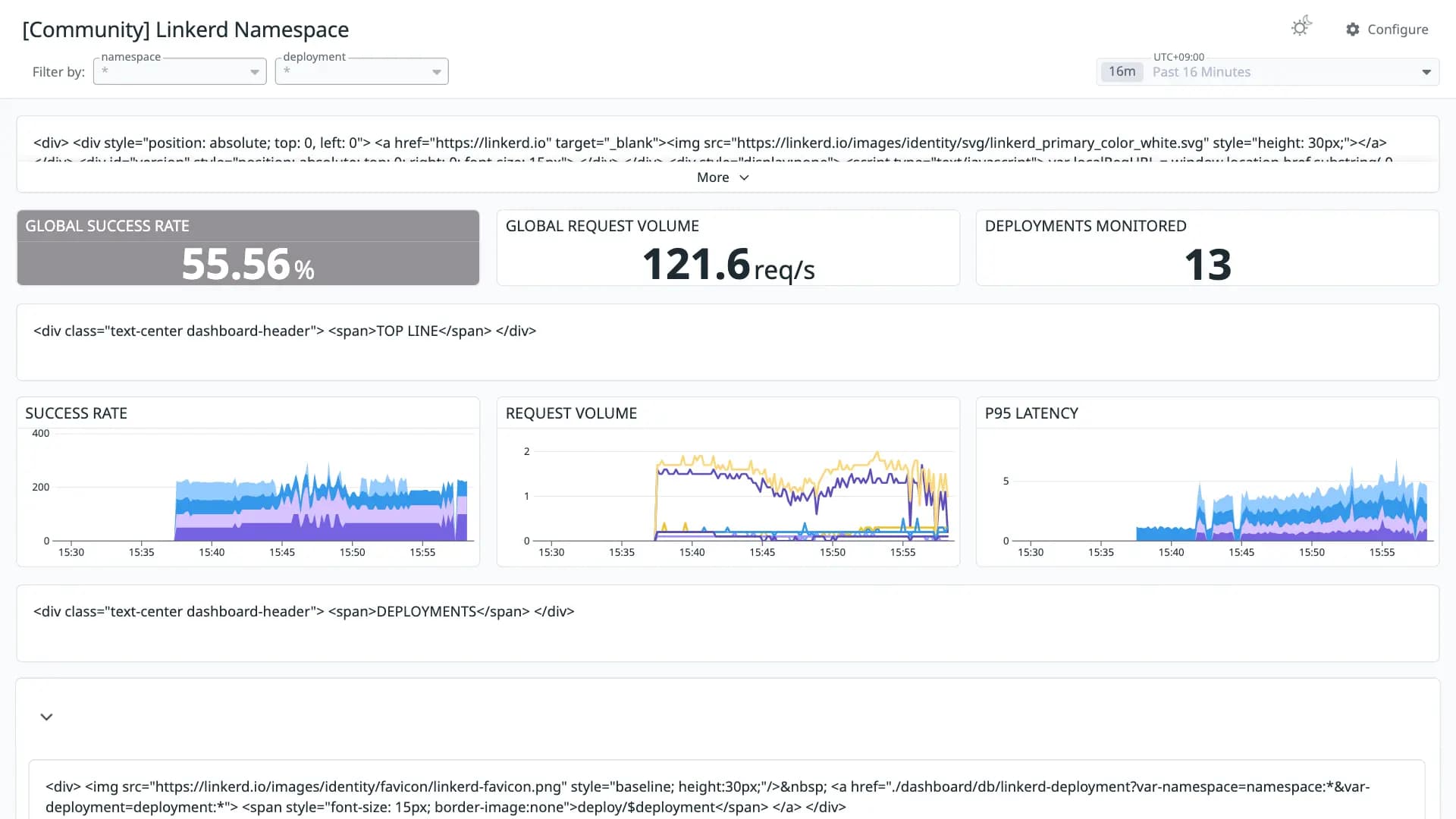Click the 121.6 req/s request volume value

(728, 265)
